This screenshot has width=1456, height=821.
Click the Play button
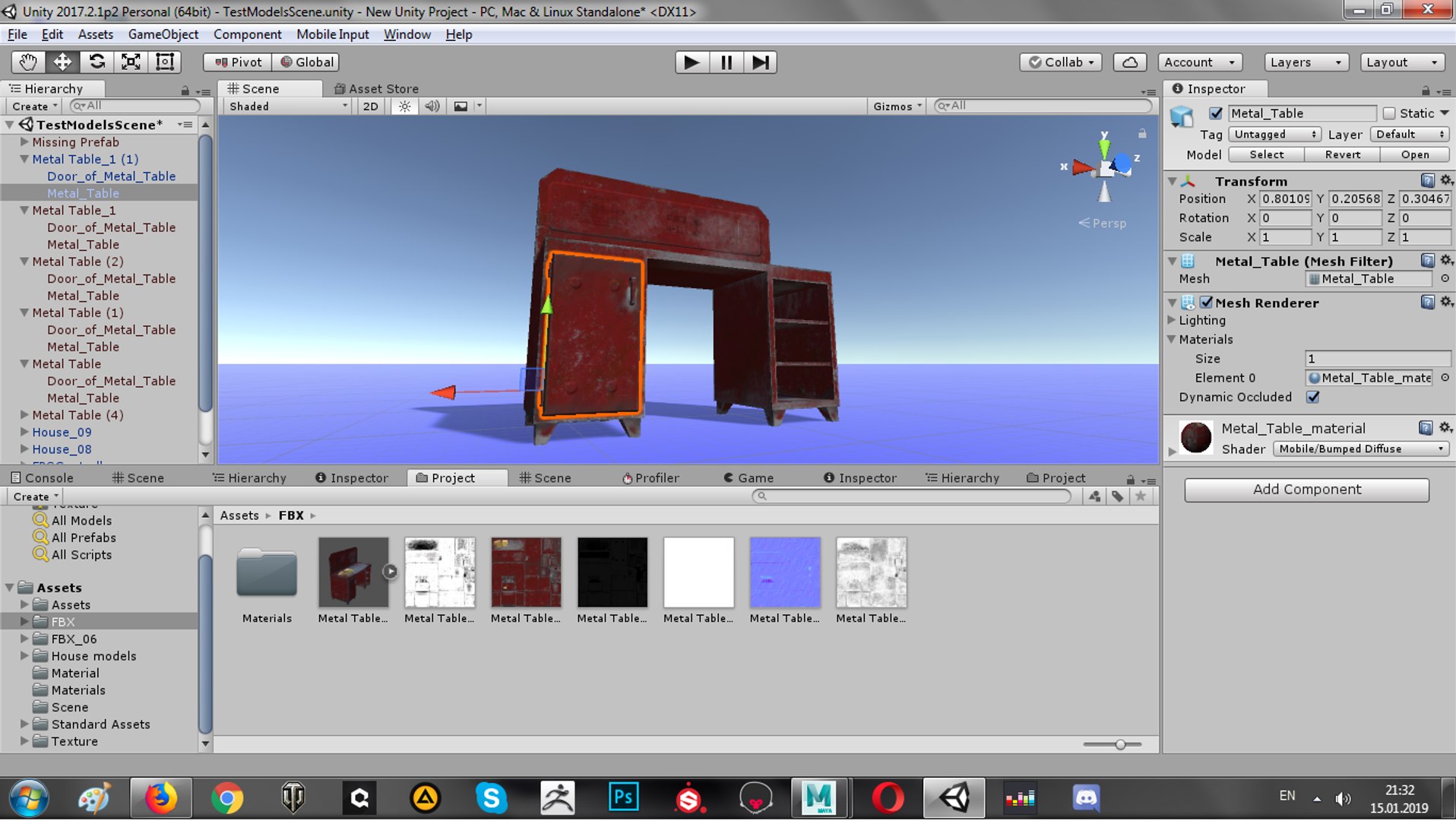click(692, 62)
